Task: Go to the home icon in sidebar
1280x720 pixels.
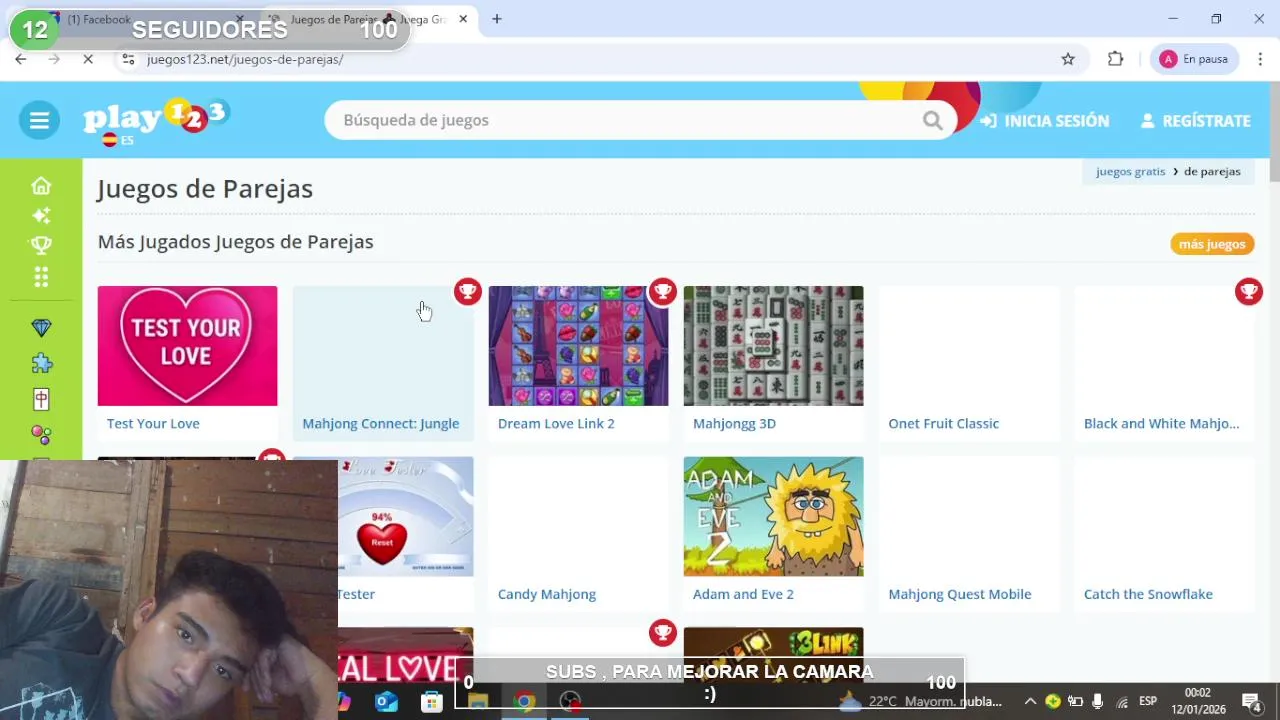Action: tap(41, 186)
